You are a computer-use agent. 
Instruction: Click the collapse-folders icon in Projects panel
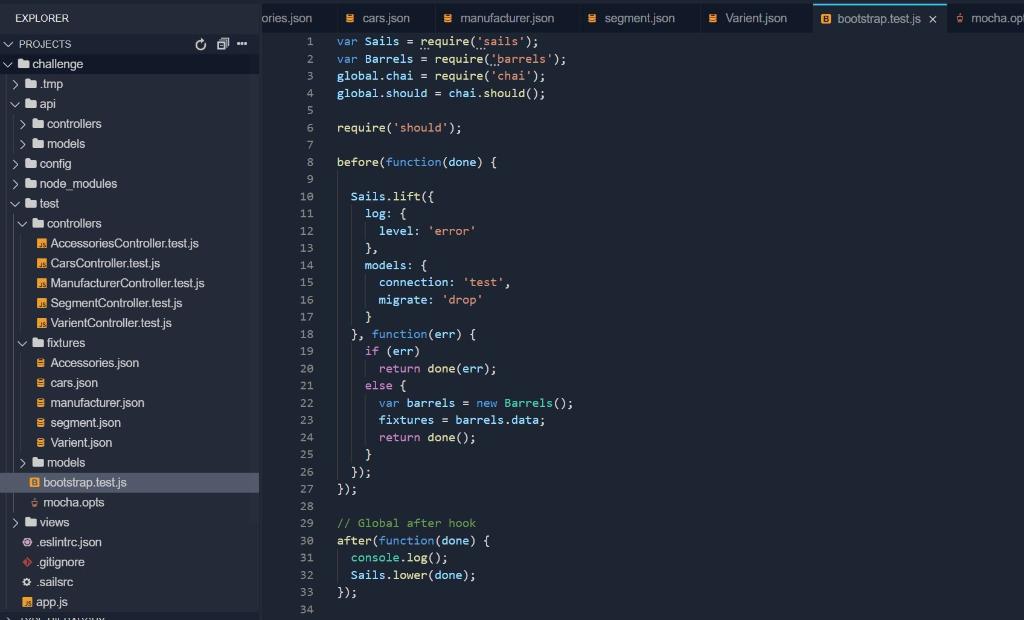pyautogui.click(x=222, y=44)
